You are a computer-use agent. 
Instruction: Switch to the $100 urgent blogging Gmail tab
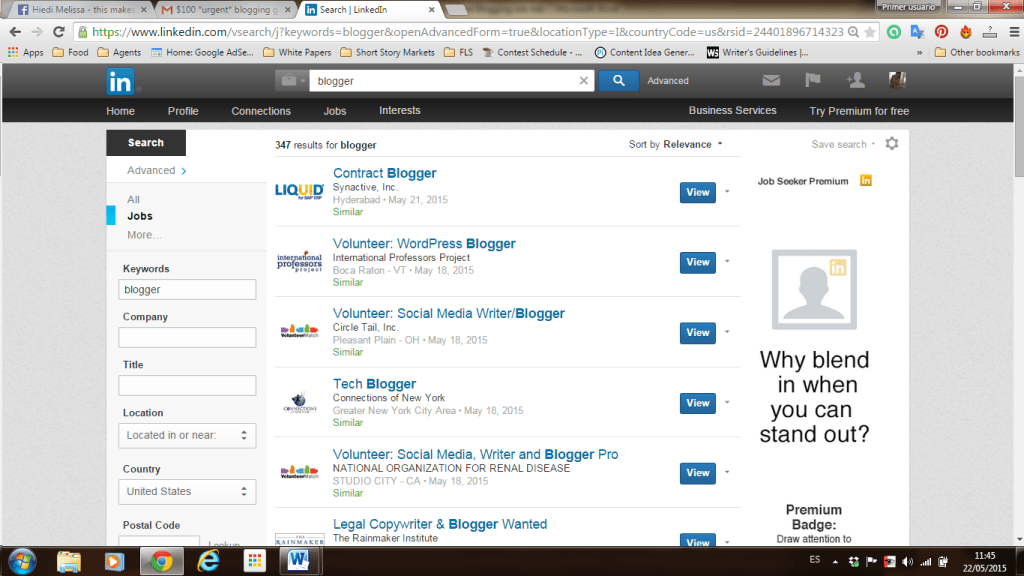tap(226, 10)
